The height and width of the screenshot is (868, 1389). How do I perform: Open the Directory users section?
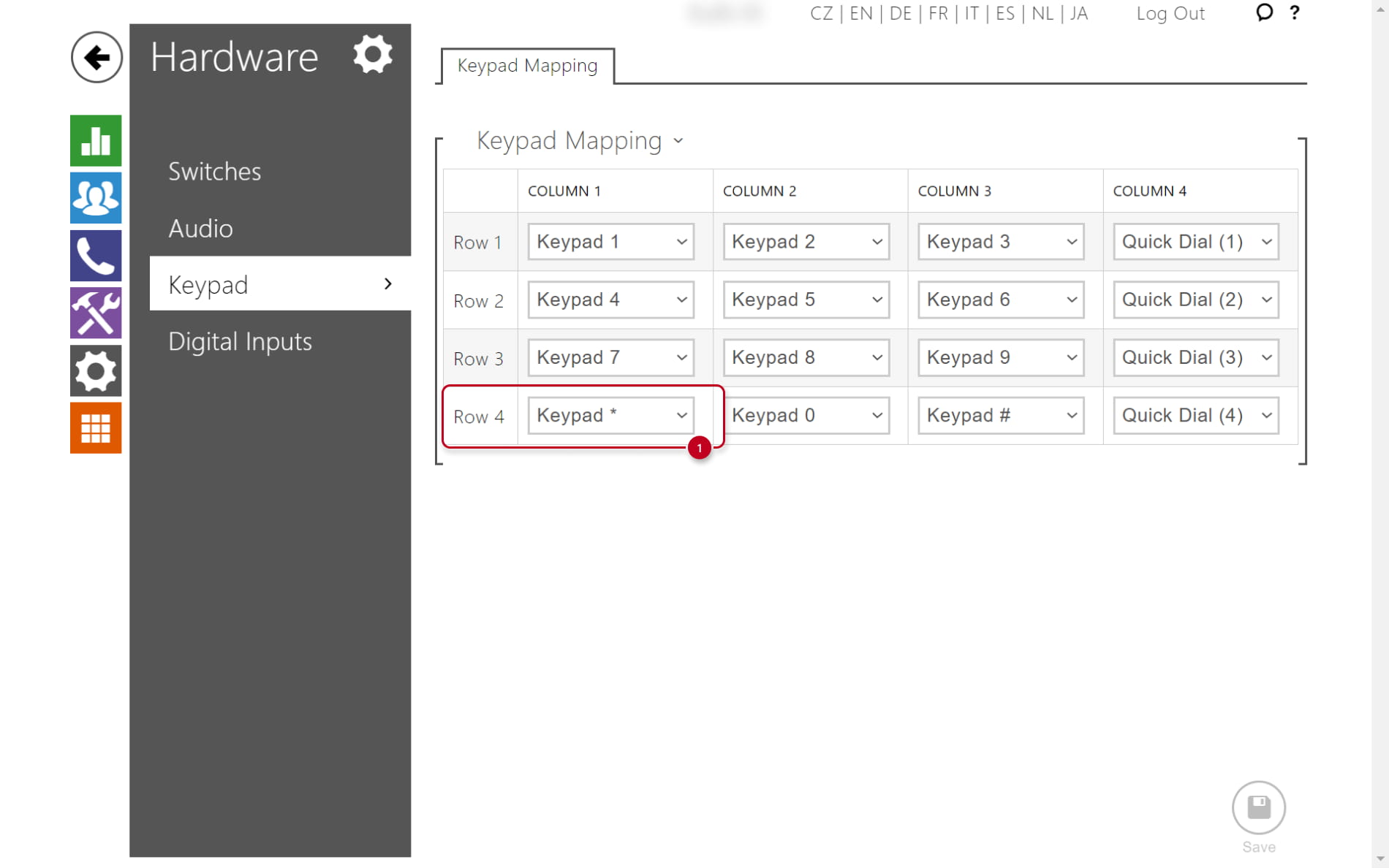coord(96,198)
